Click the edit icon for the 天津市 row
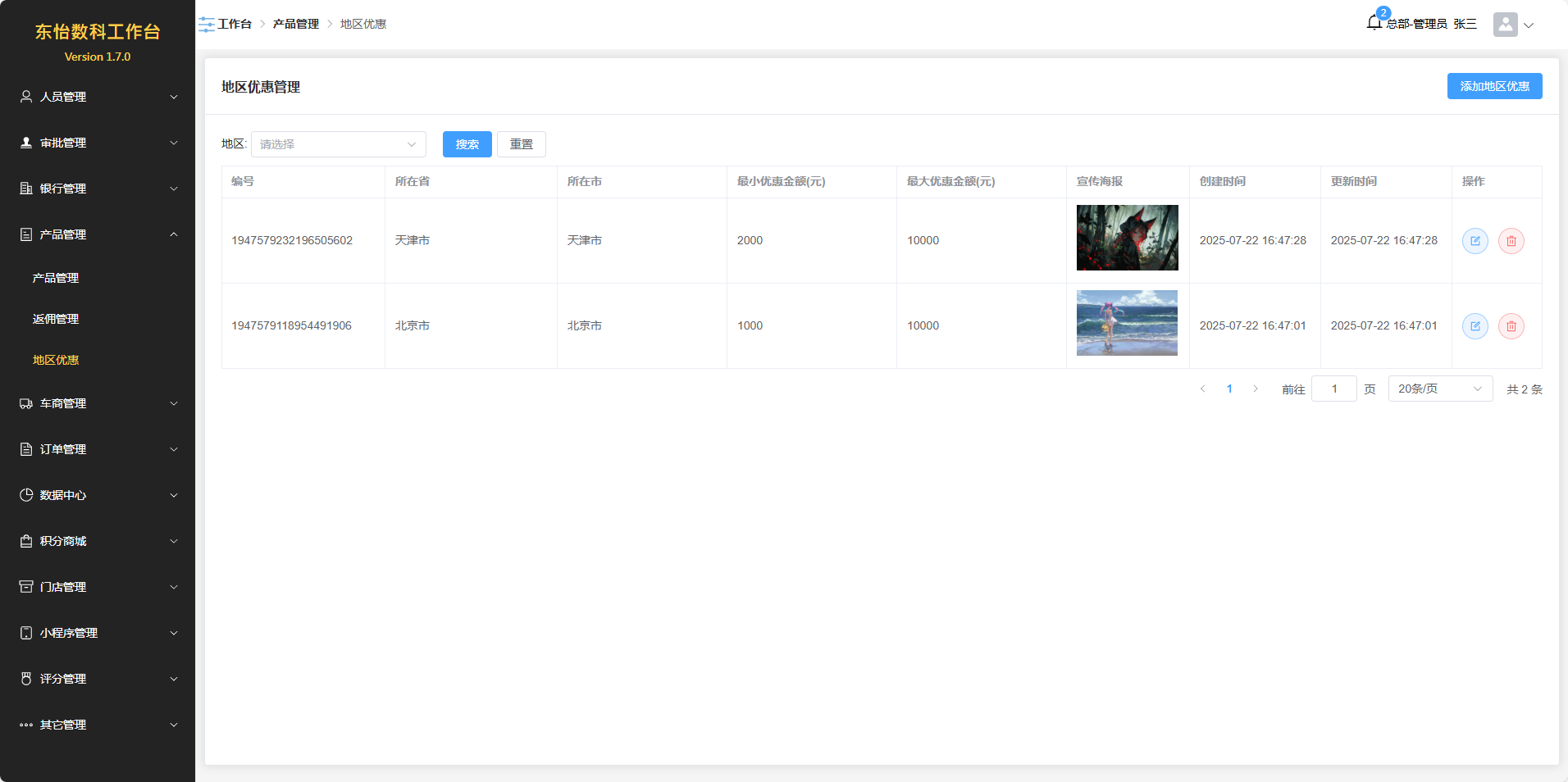1568x782 pixels. coord(1475,241)
